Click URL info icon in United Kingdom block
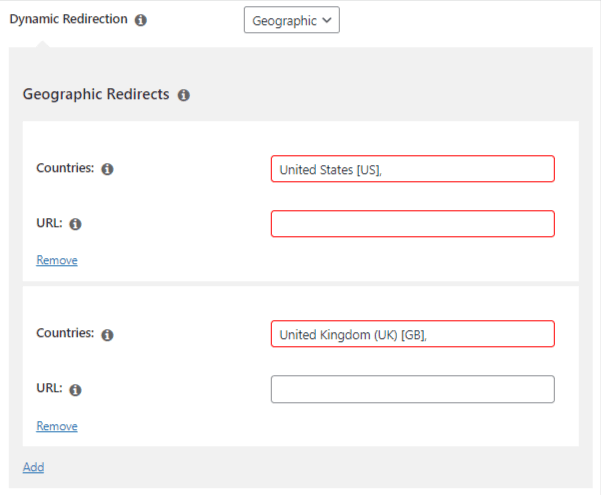 click(x=76, y=389)
